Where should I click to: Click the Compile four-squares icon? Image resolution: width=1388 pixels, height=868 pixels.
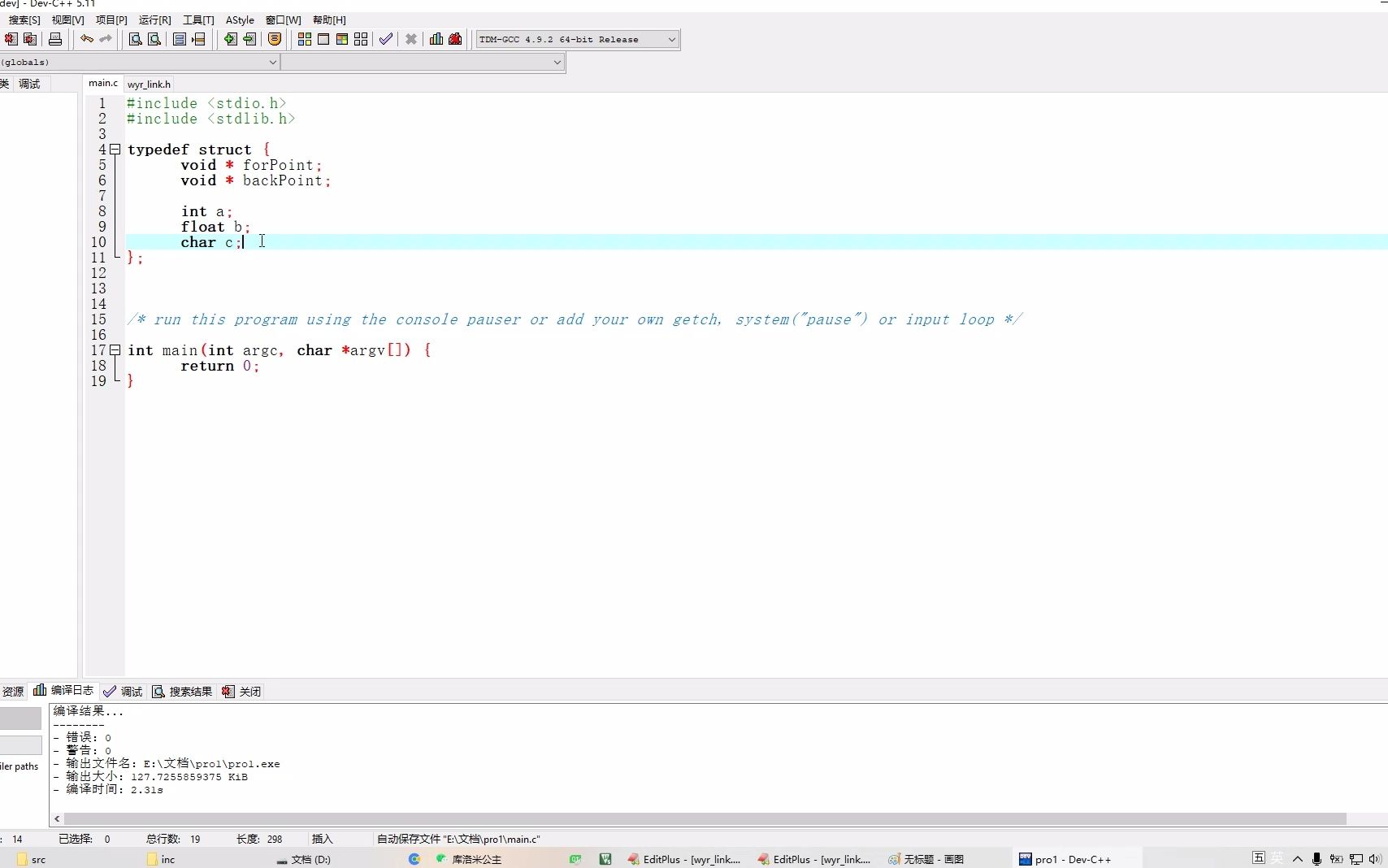coord(305,39)
